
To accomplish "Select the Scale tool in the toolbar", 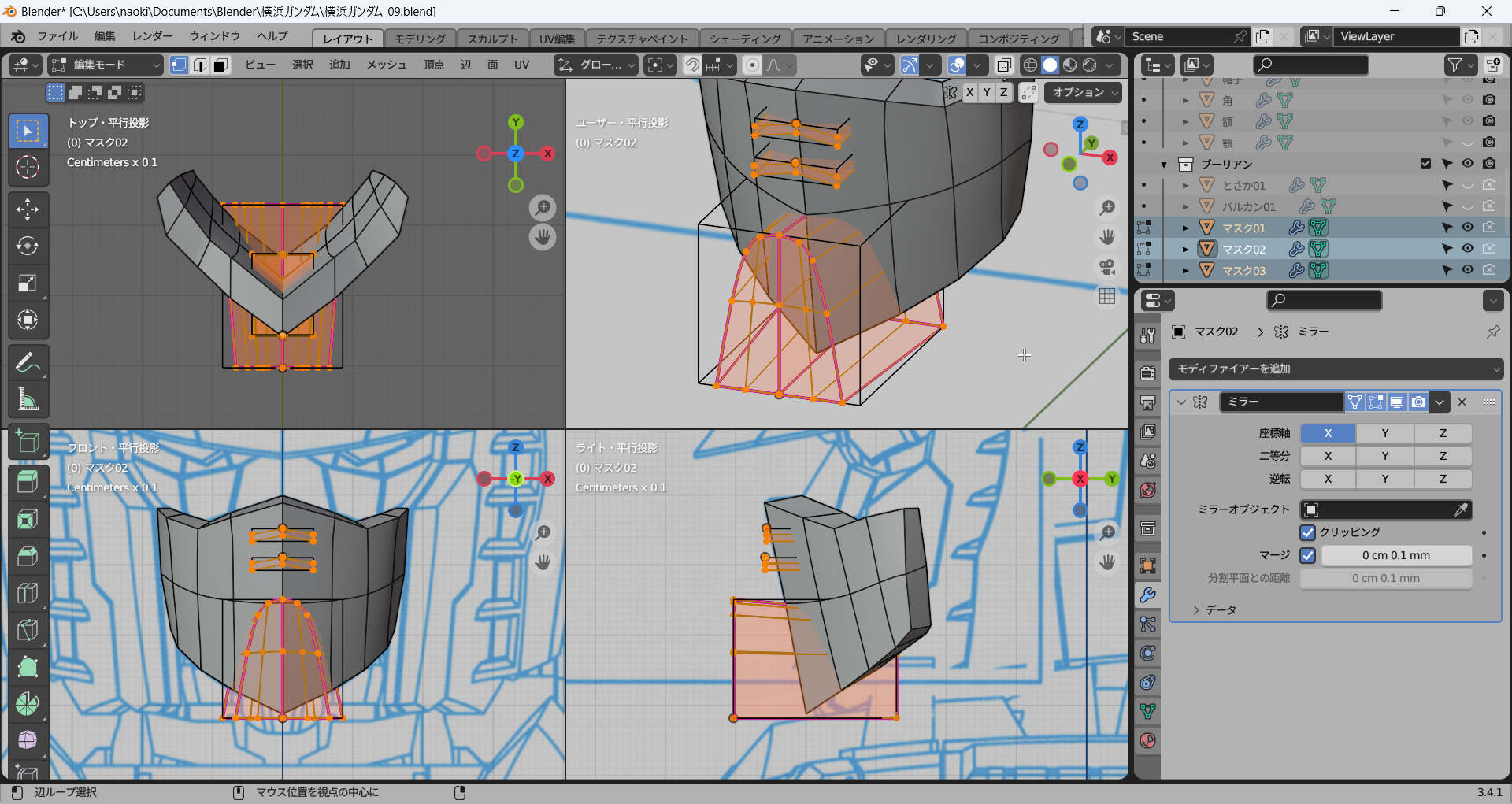I will coord(28,283).
